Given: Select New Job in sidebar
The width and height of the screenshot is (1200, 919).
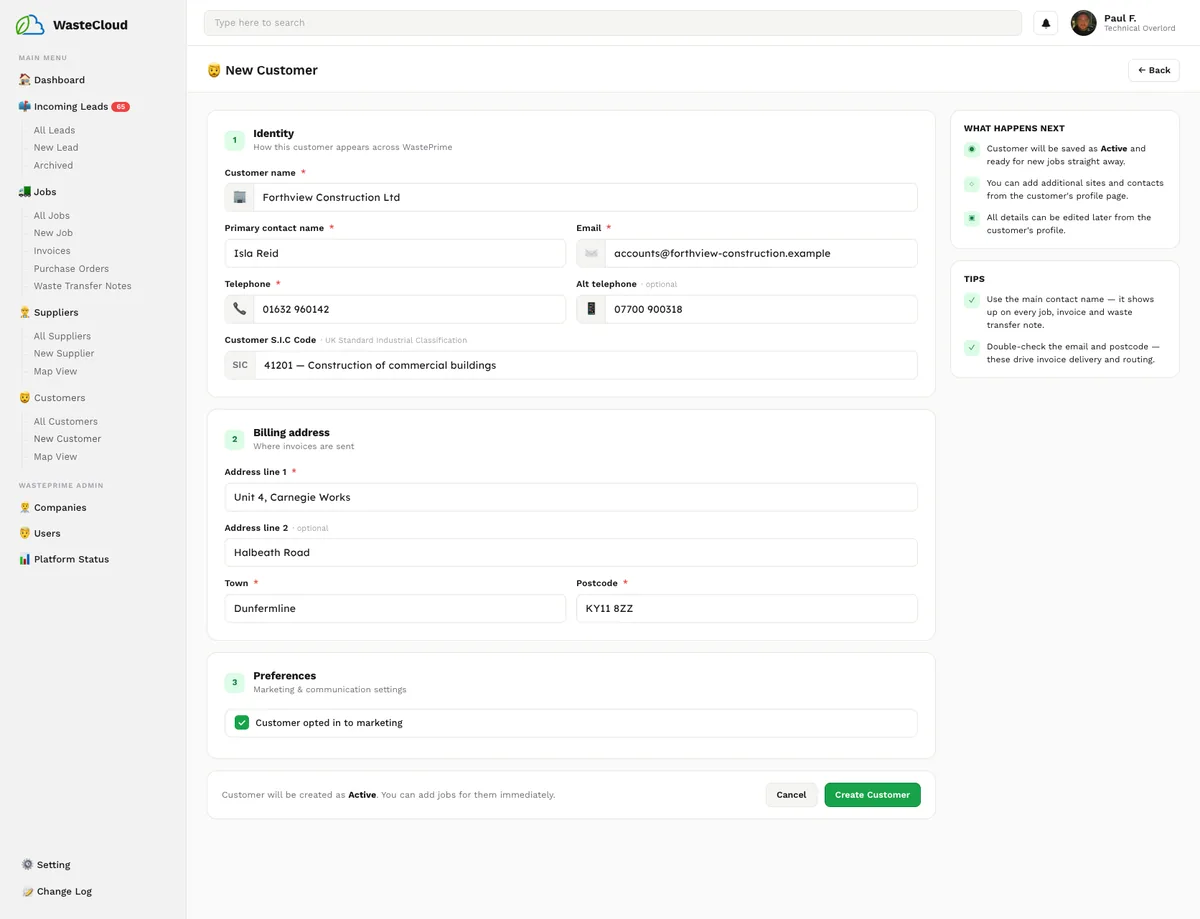Looking at the screenshot, I should [53, 234].
